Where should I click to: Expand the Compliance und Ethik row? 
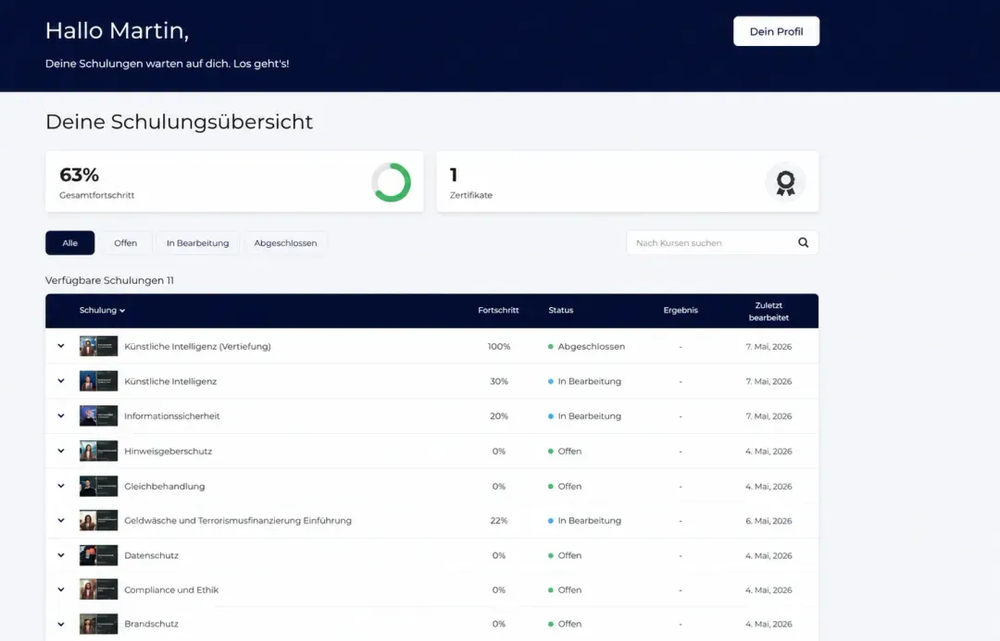(x=61, y=590)
